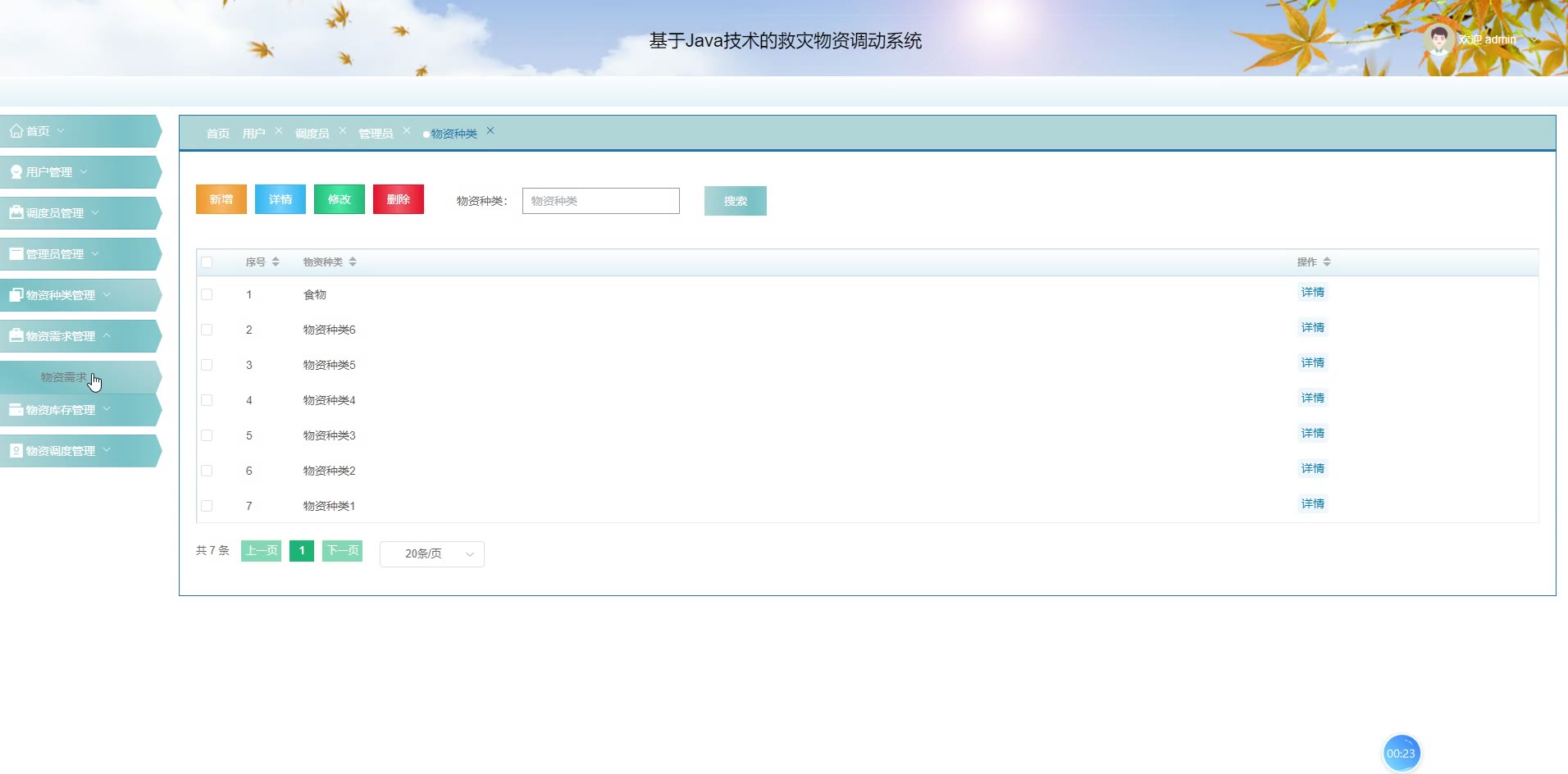Check the row for 物资种类6
Image resolution: width=1568 pixels, height=774 pixels.
(x=207, y=330)
